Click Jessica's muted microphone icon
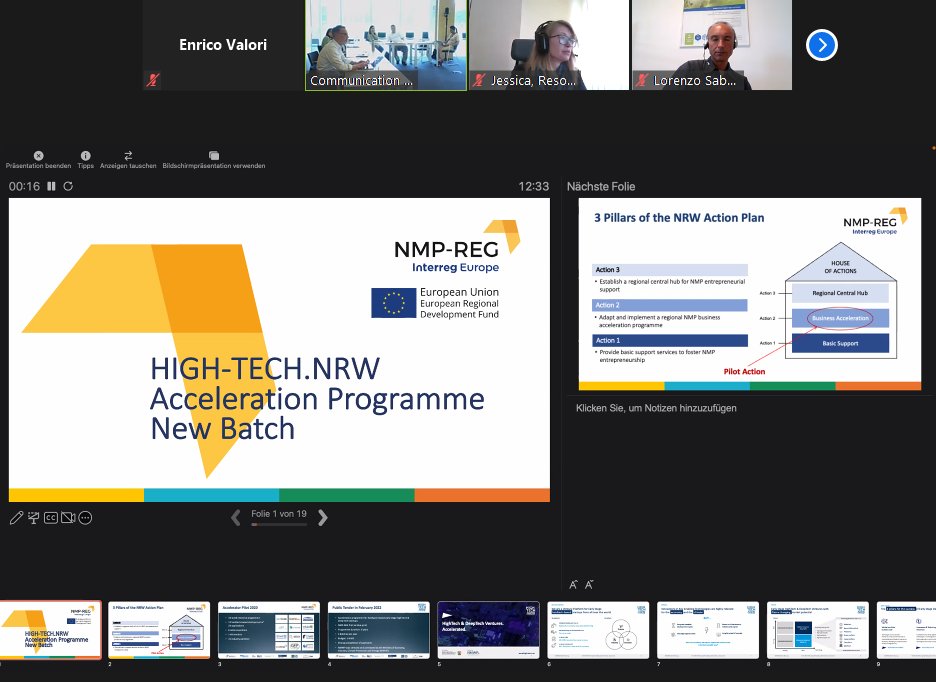The width and height of the screenshot is (936, 682). pos(479,80)
